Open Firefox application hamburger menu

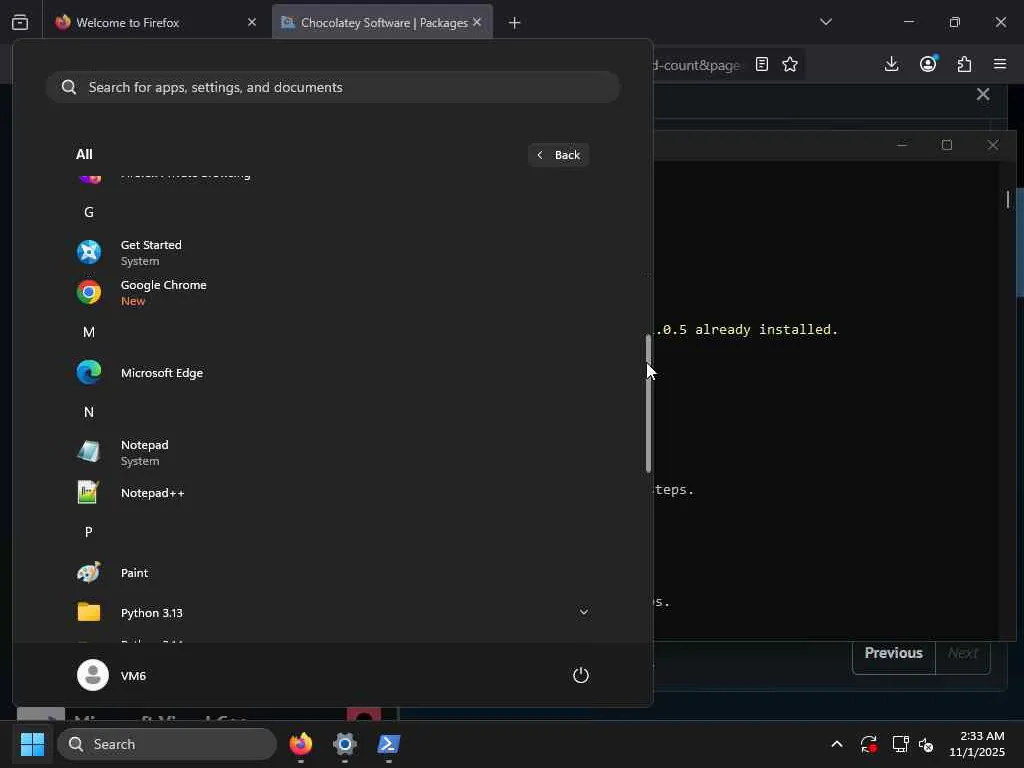pos(1000,64)
